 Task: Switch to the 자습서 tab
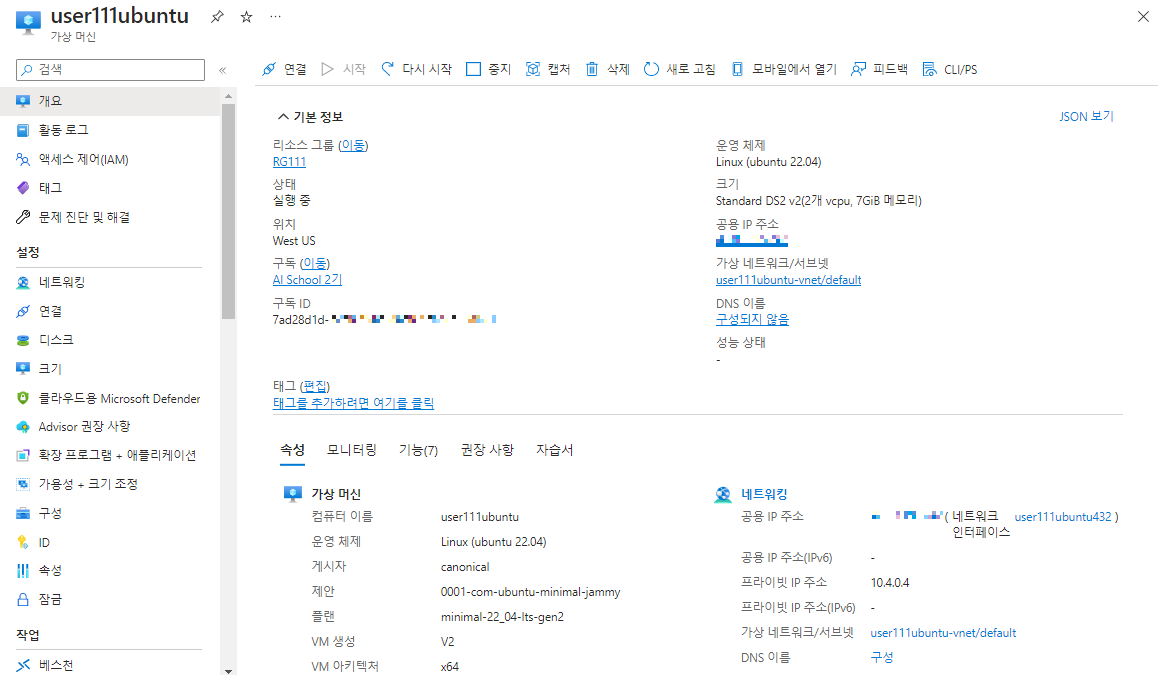[554, 450]
